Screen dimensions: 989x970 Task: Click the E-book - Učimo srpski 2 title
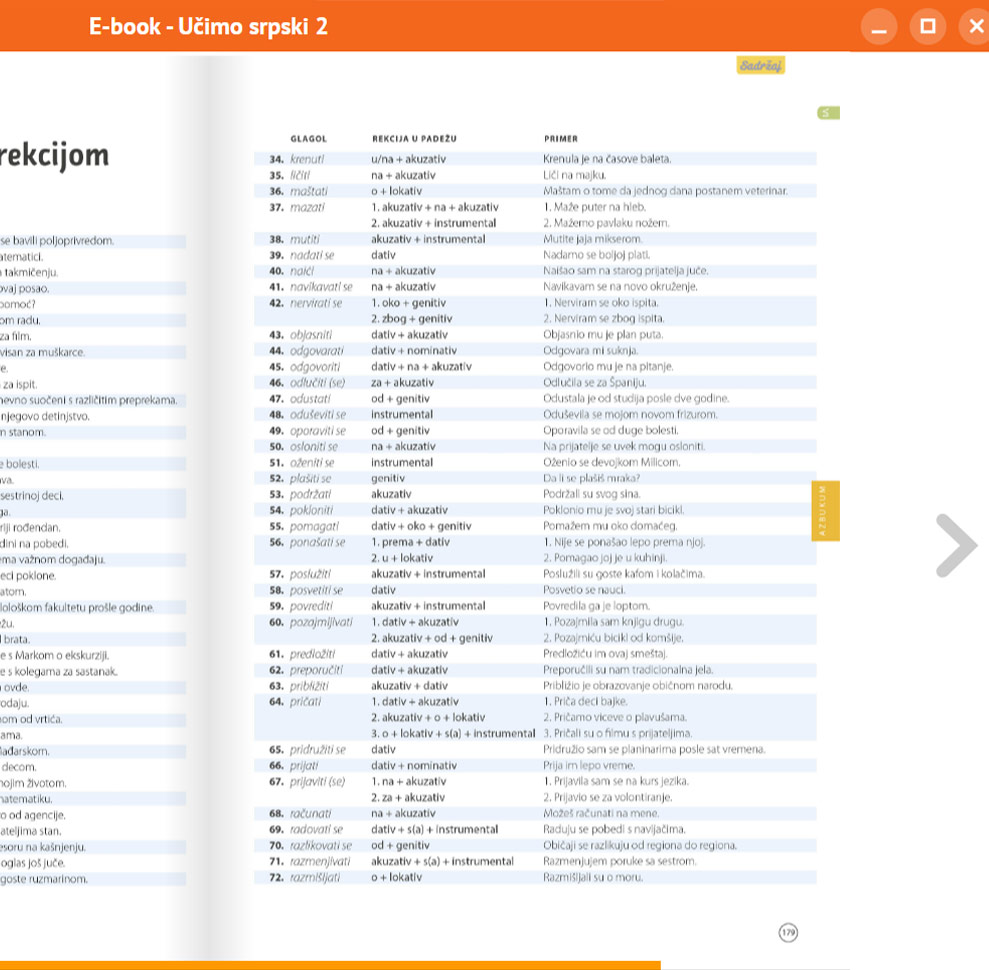208,27
